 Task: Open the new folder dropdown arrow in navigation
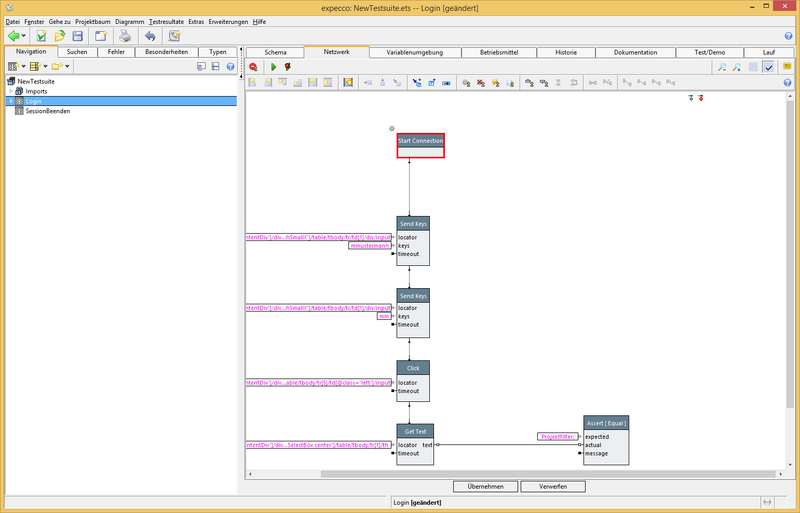[x=67, y=67]
